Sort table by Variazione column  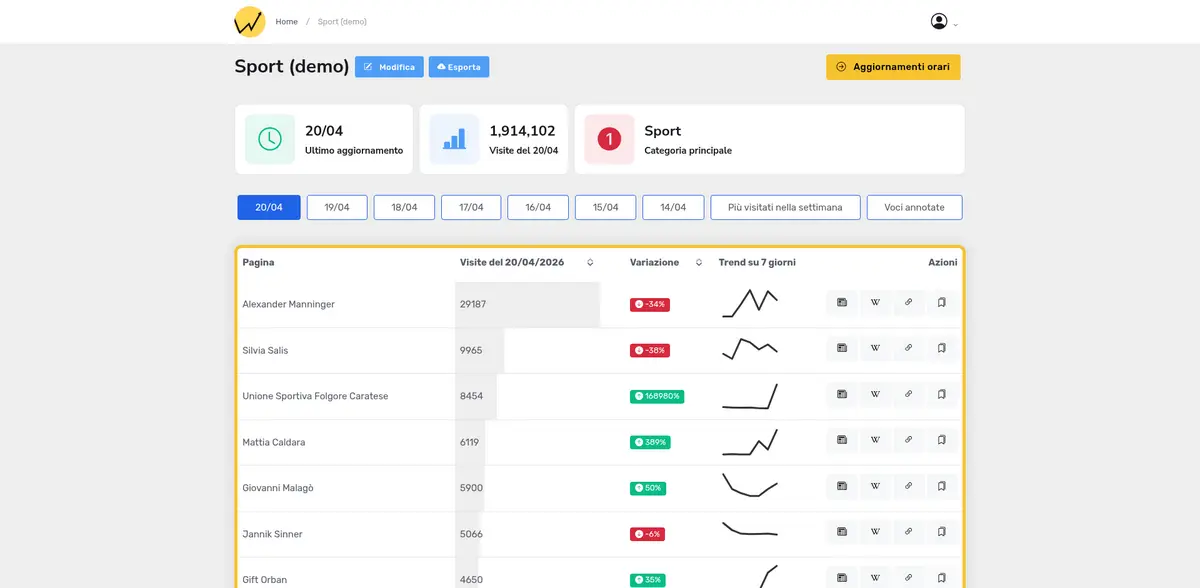(699, 263)
